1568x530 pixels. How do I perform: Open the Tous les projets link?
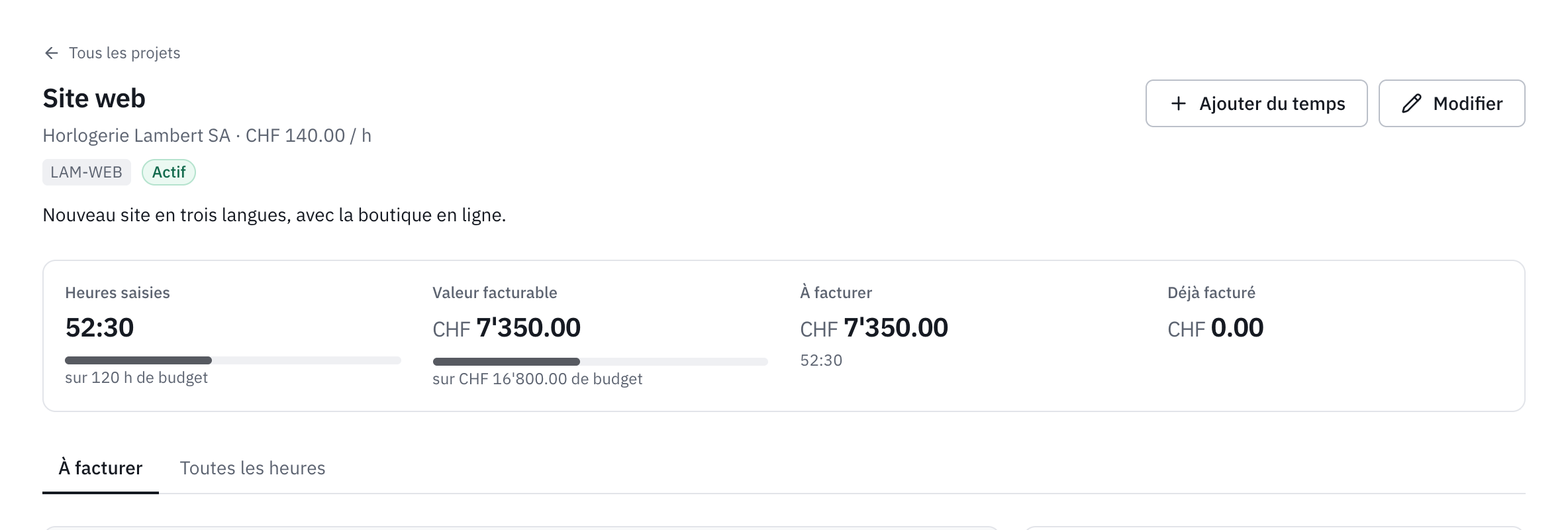(x=112, y=53)
